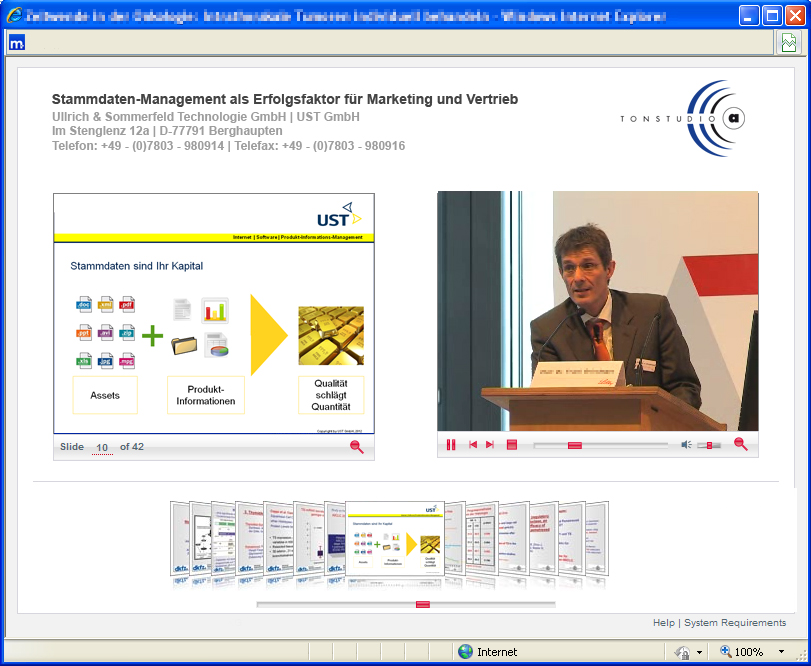Click the blue 'm' toolbar icon

coord(17,43)
